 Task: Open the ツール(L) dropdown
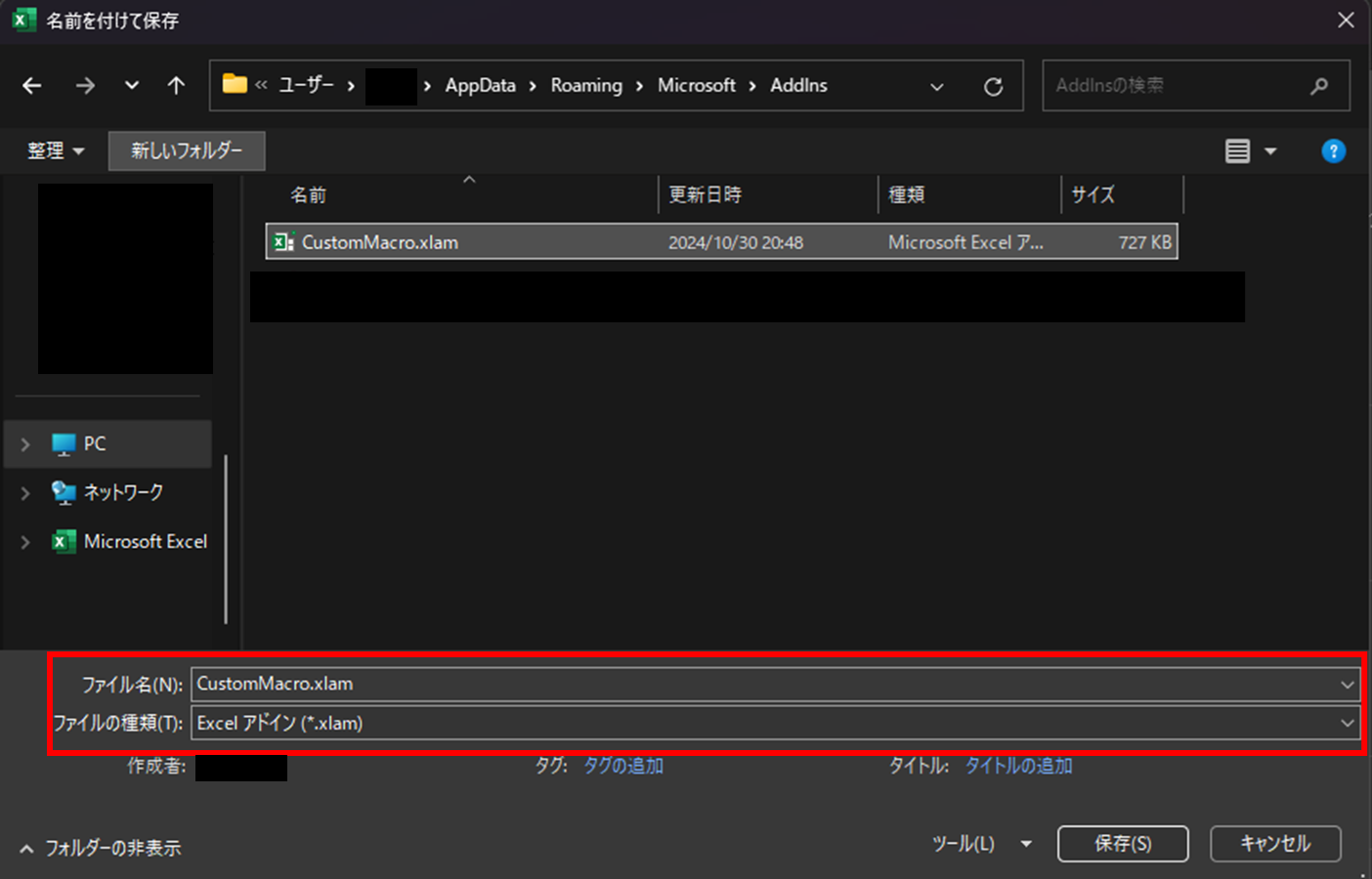[x=981, y=844]
